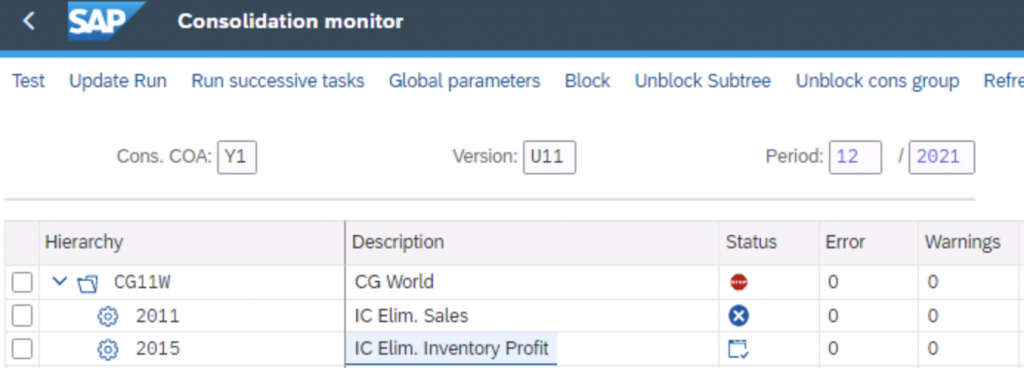Click Run successive tasks

click(x=278, y=81)
